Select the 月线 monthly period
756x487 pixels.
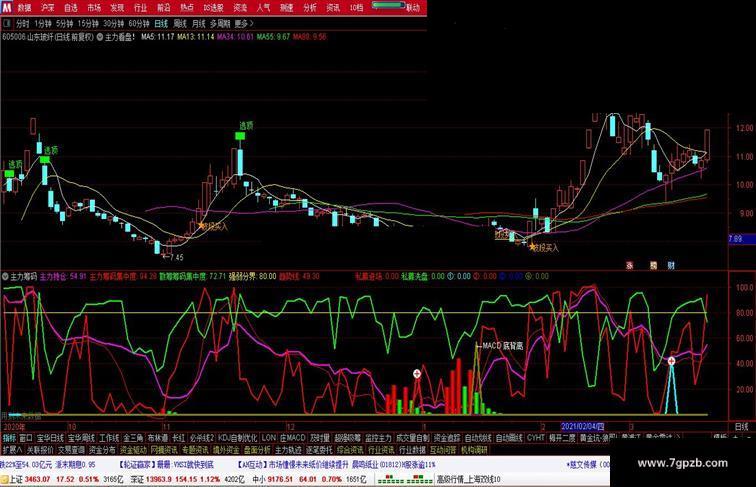[199, 23]
